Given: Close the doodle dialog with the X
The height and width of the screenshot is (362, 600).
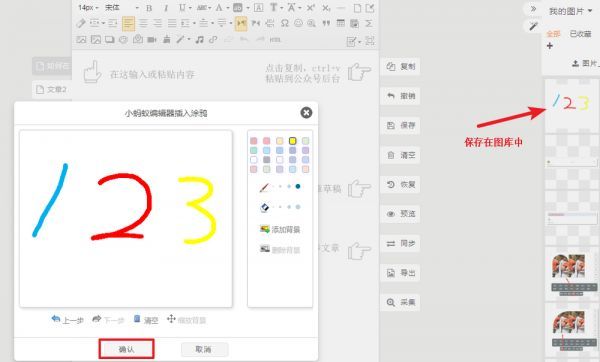Looking at the screenshot, I should point(306,113).
